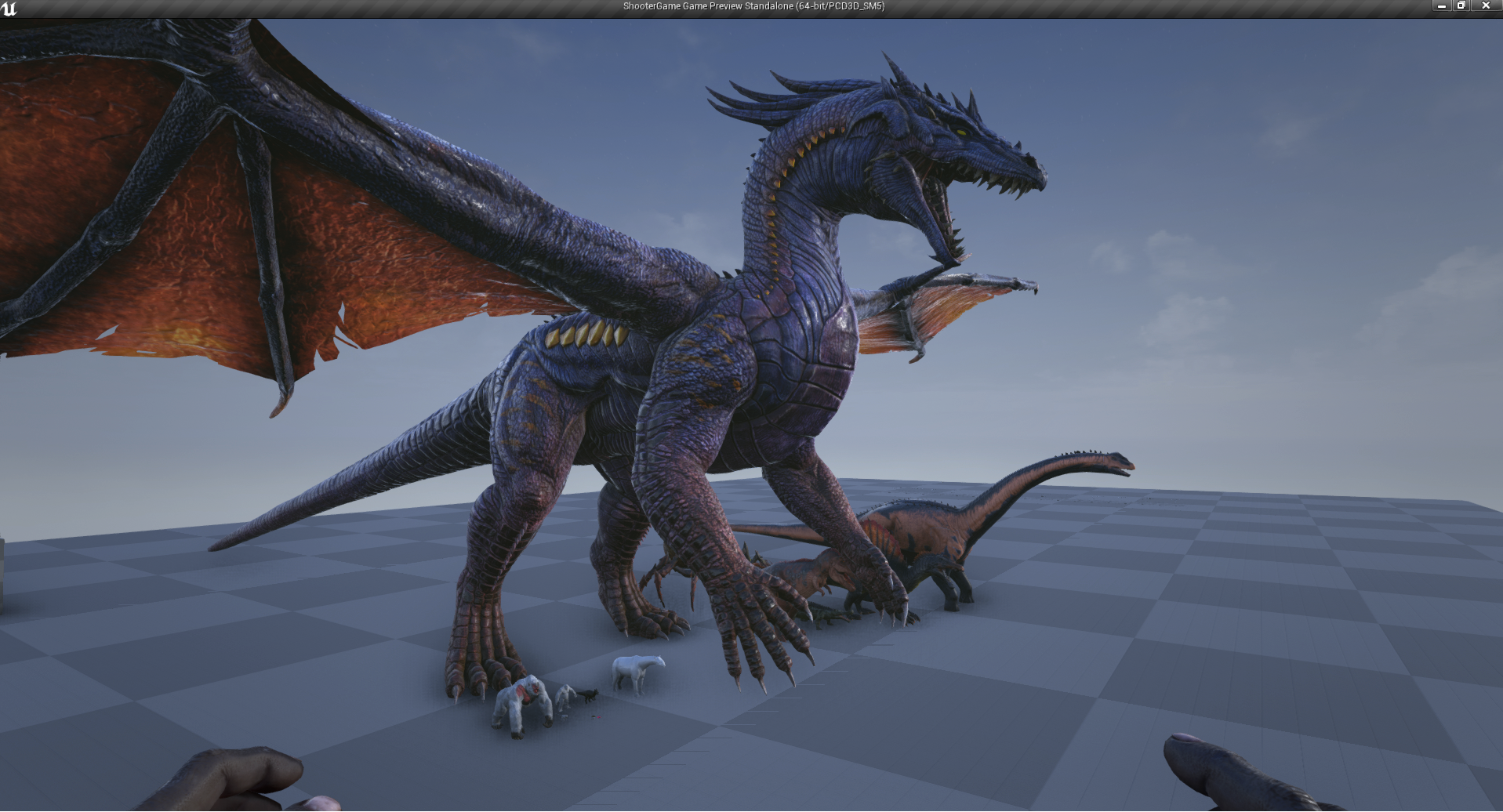Maximize the ShooterGame preview window
This screenshot has width=1503, height=812.
click(1461, 5)
